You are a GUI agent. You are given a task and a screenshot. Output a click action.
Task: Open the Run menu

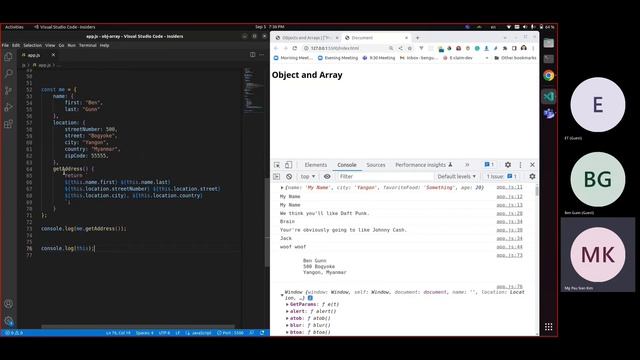click(71, 45)
